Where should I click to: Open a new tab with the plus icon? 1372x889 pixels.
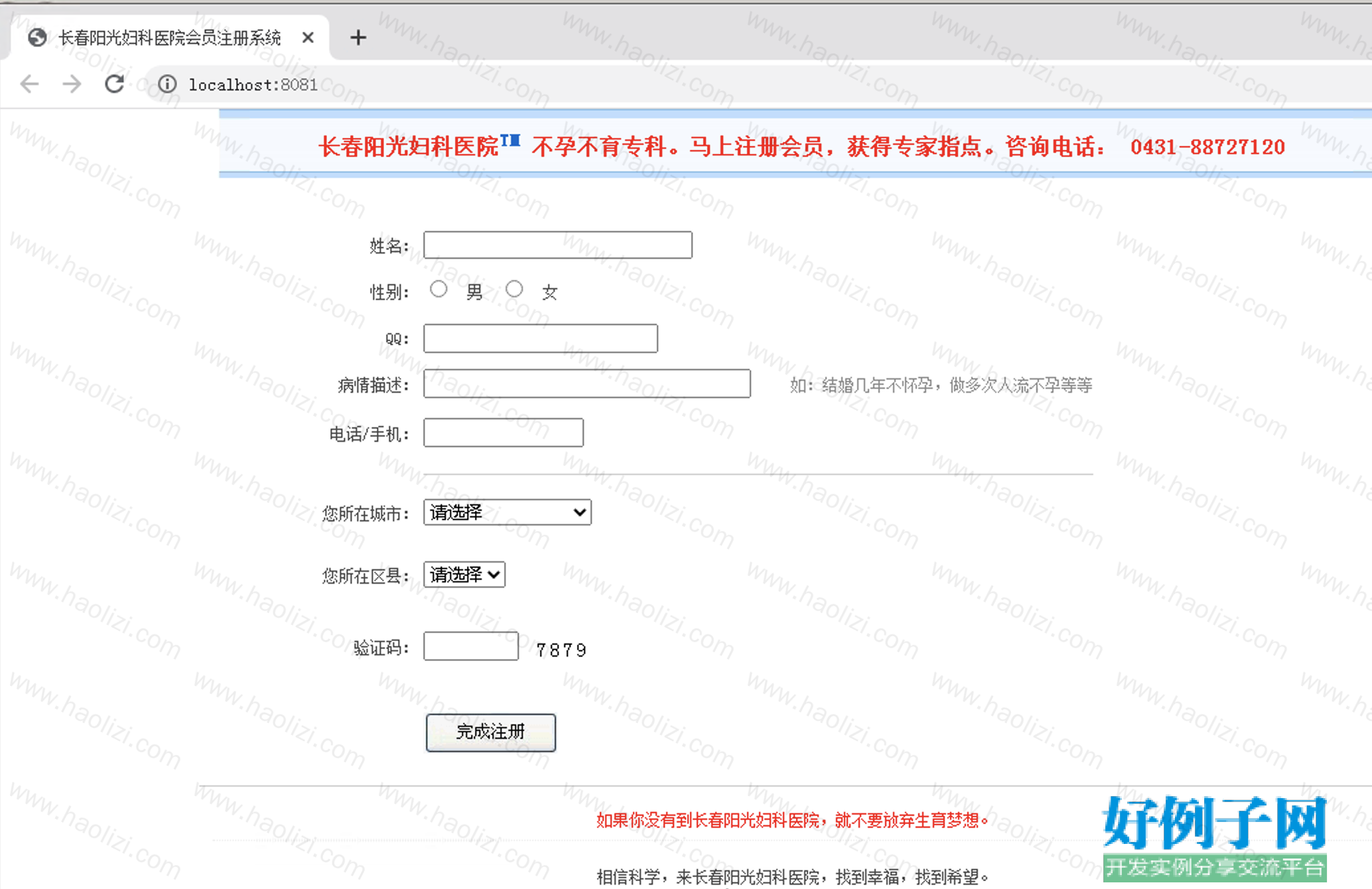pyautogui.click(x=358, y=38)
